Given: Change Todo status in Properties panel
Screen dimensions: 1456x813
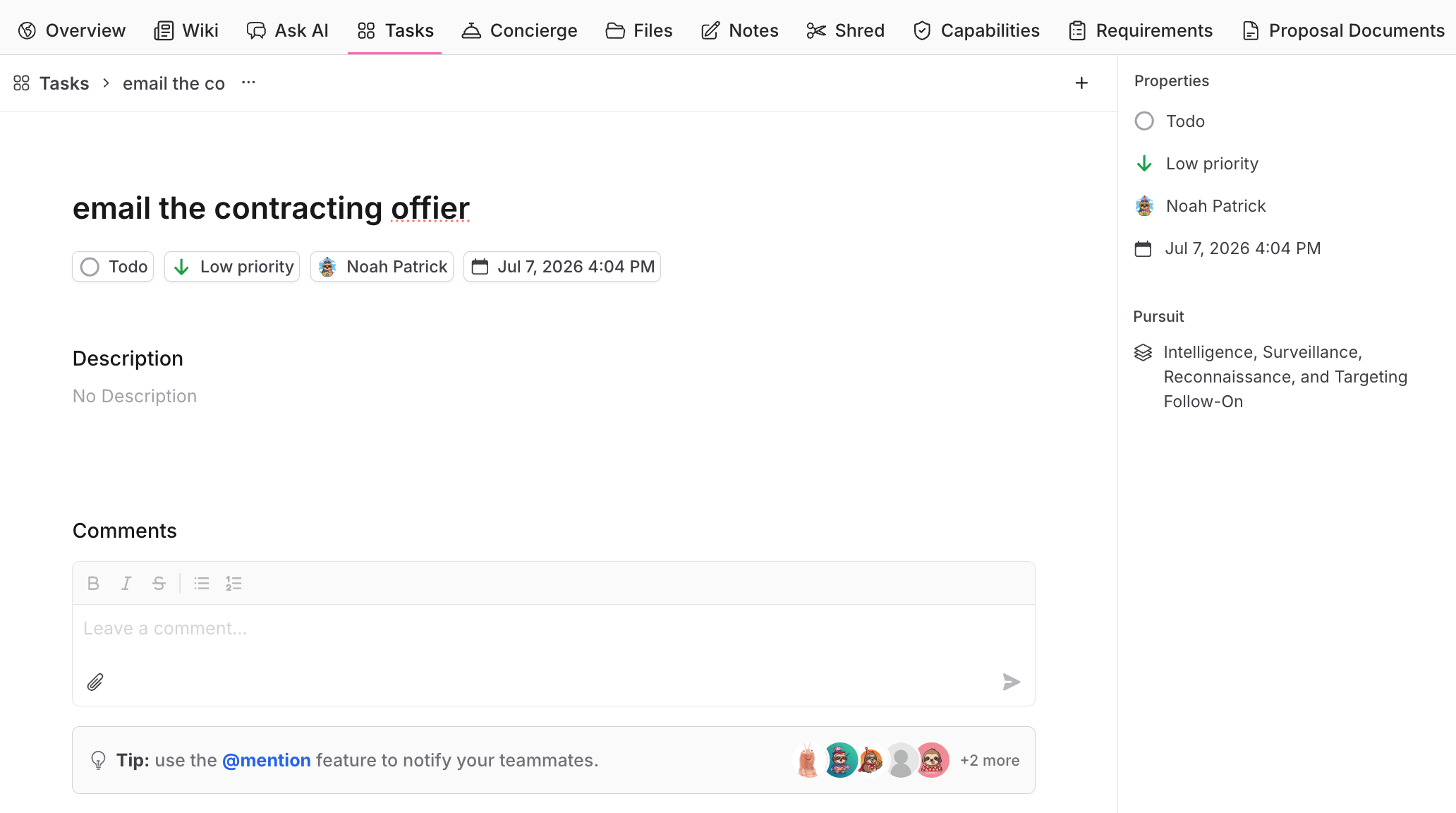Looking at the screenshot, I should point(1170,121).
